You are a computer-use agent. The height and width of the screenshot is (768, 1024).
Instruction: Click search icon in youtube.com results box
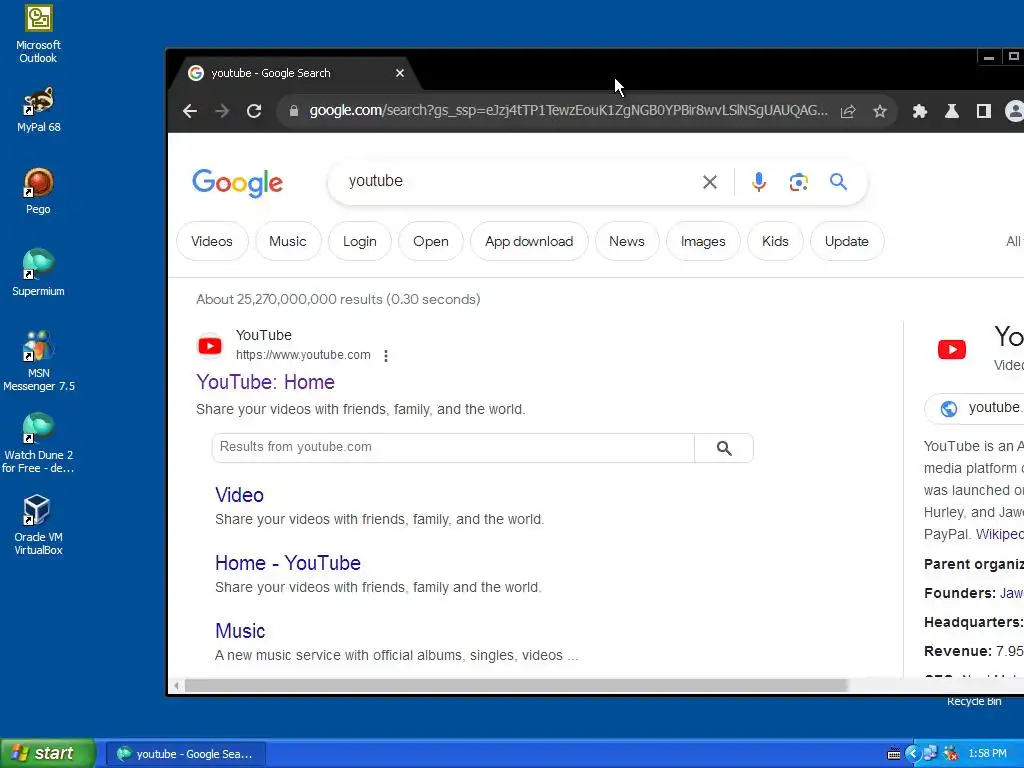(724, 448)
